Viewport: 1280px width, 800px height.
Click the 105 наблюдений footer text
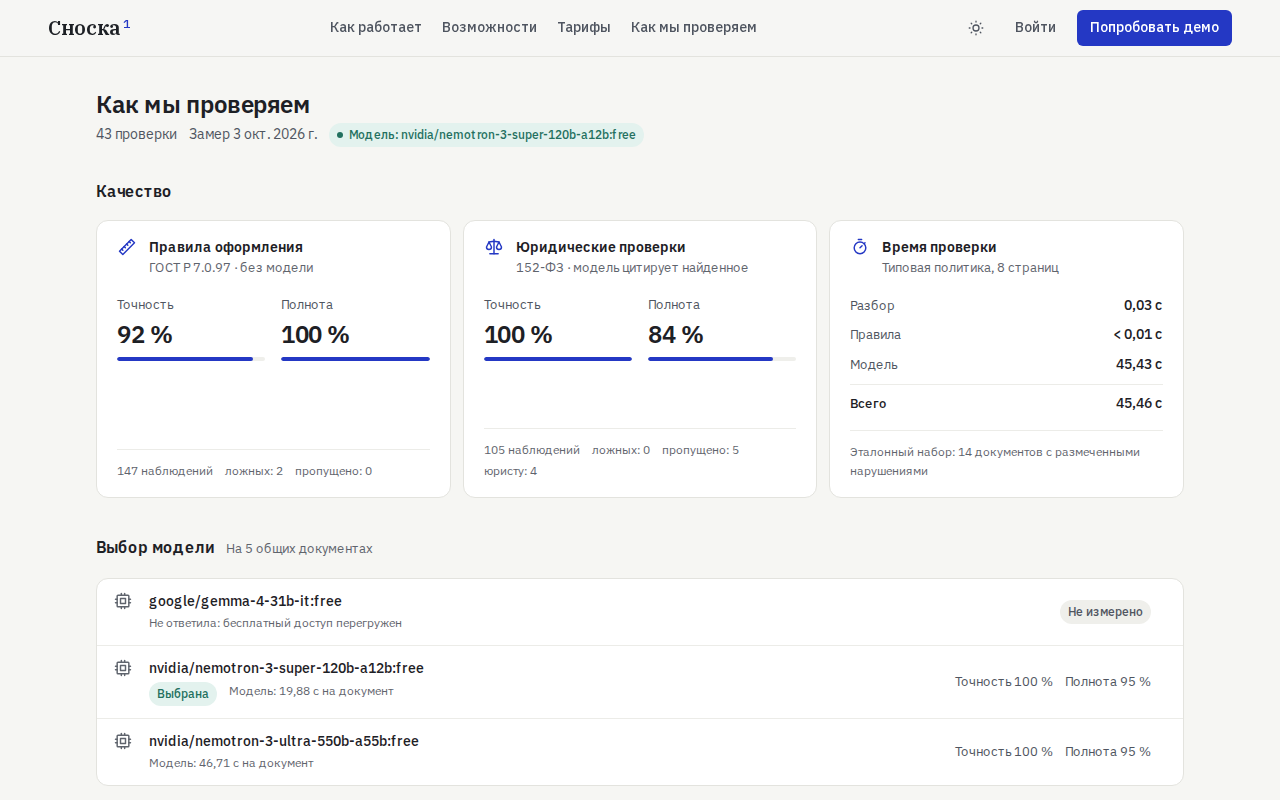tap(532, 450)
